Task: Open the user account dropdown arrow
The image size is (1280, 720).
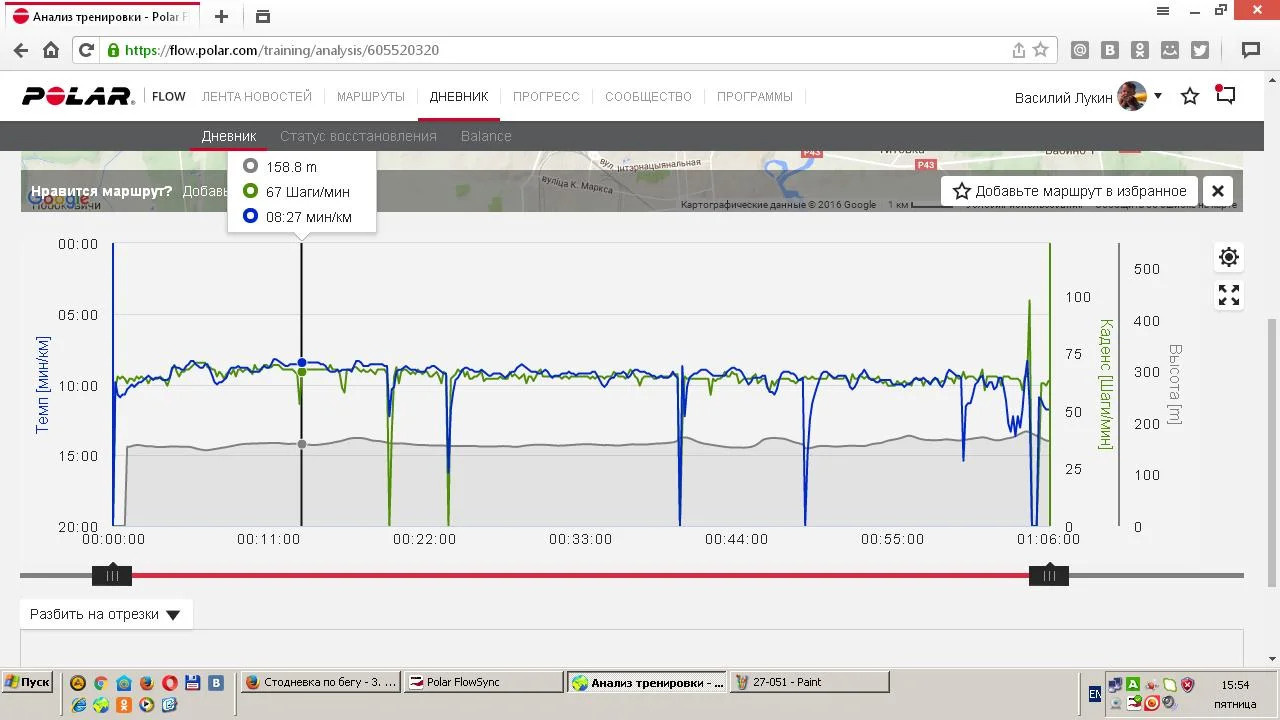Action: (1158, 96)
